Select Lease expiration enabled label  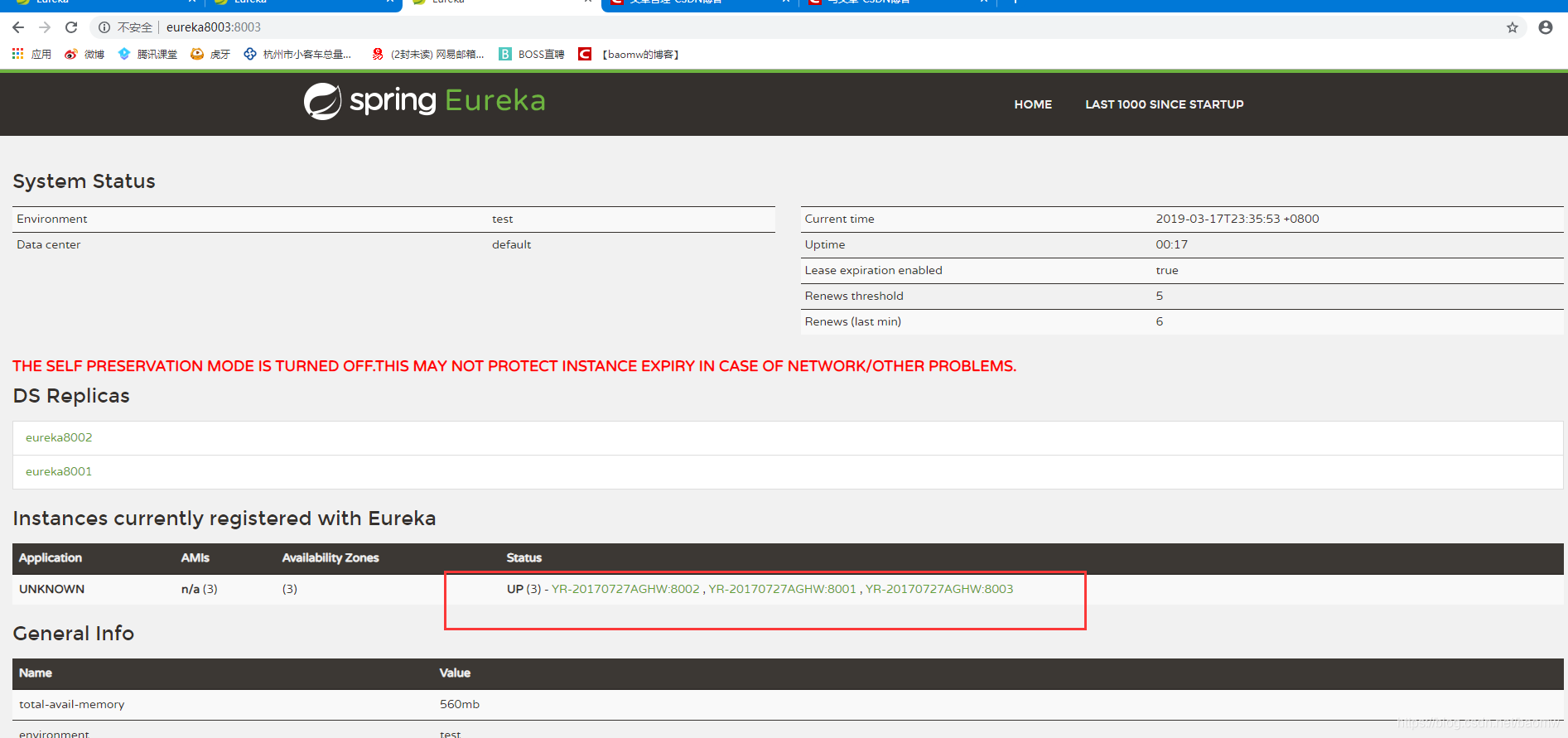click(x=873, y=270)
